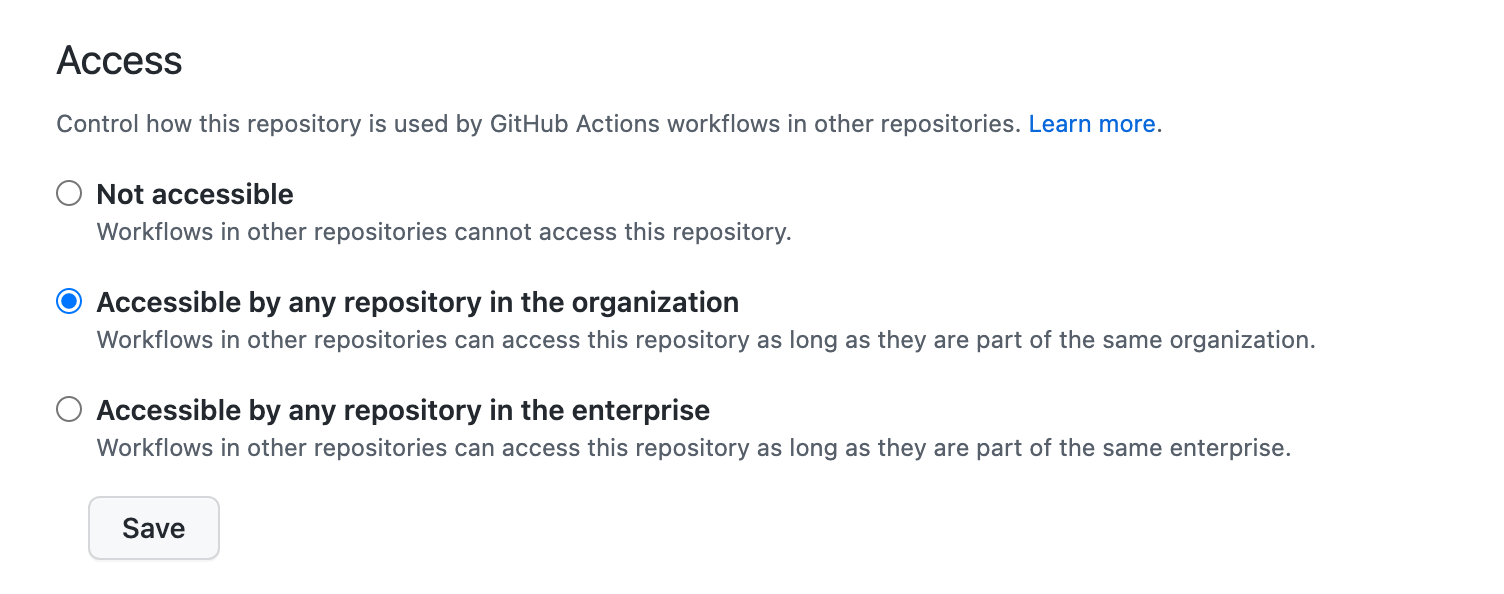1504x594 pixels.
Task: Click the enterprise option bold label
Action: [402, 410]
